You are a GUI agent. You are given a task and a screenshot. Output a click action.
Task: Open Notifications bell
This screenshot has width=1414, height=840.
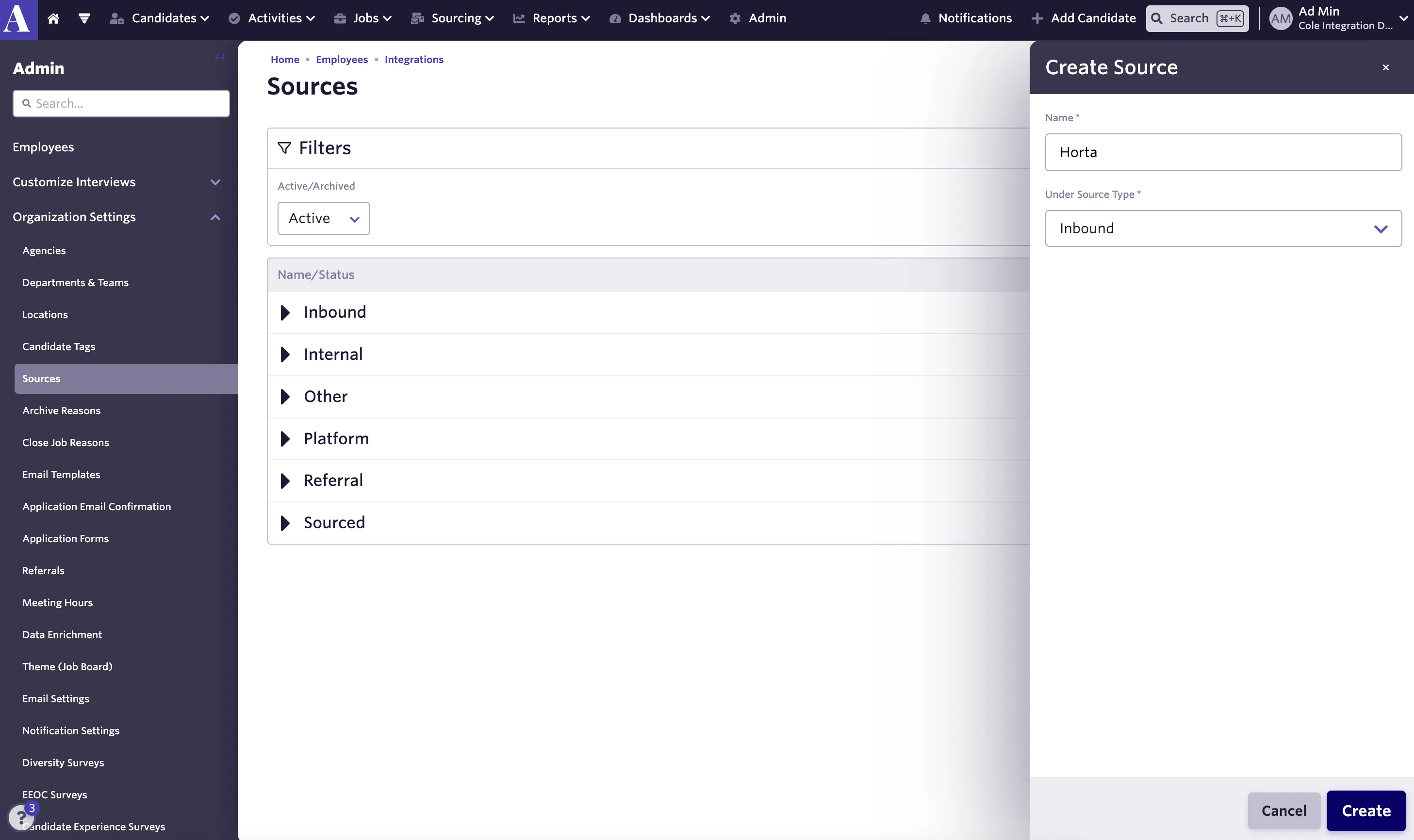[966, 18]
